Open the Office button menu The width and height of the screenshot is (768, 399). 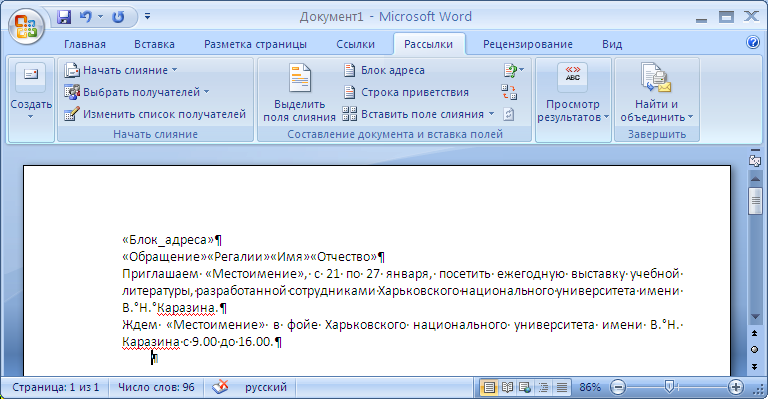click(26, 25)
